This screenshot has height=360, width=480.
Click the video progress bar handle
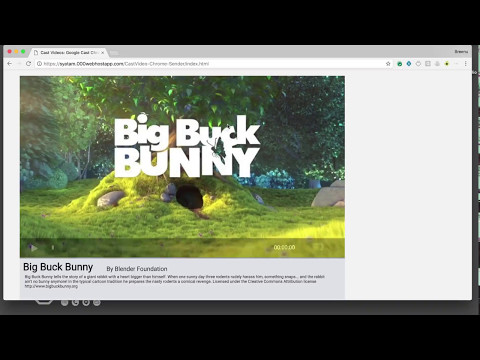(53, 247)
